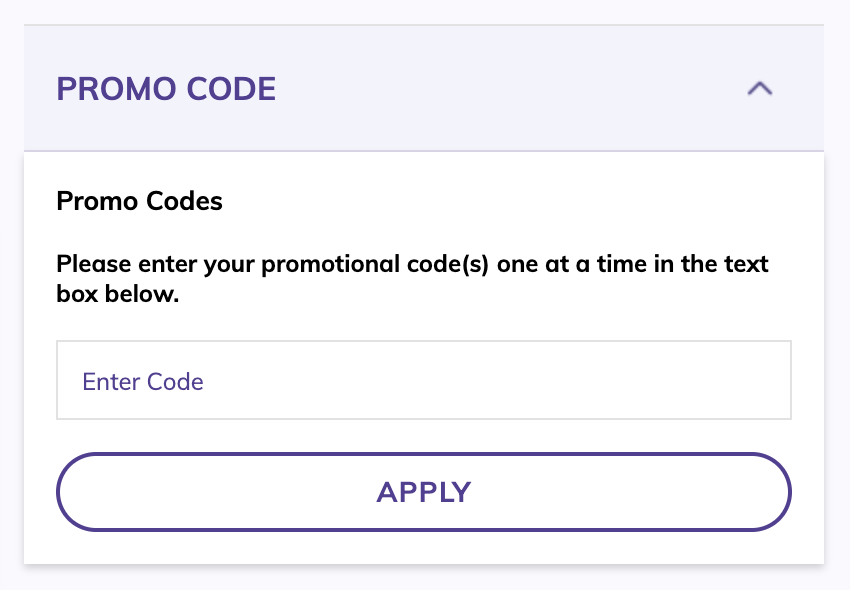Click the Promo Codes subheading
The image size is (850, 590).
click(x=140, y=201)
